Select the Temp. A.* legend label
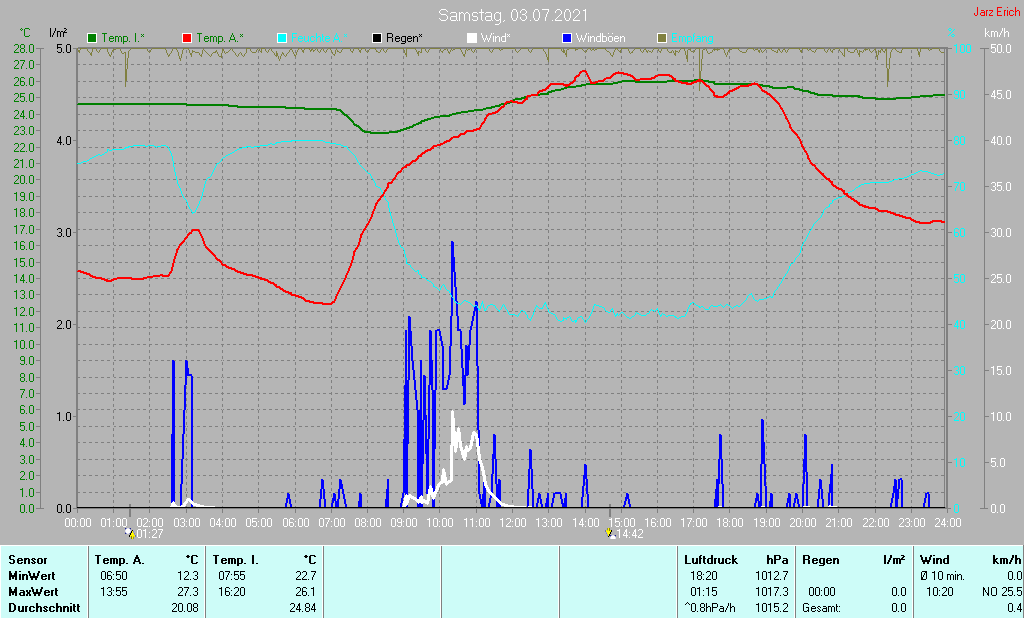 pyautogui.click(x=220, y=38)
